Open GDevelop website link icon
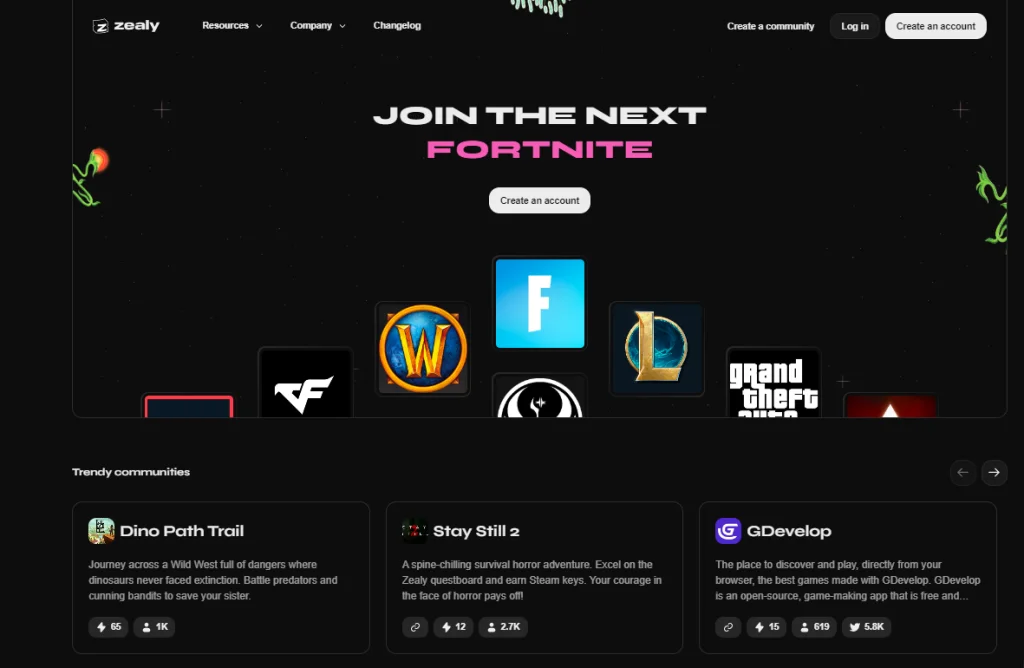1024x668 pixels. click(728, 627)
